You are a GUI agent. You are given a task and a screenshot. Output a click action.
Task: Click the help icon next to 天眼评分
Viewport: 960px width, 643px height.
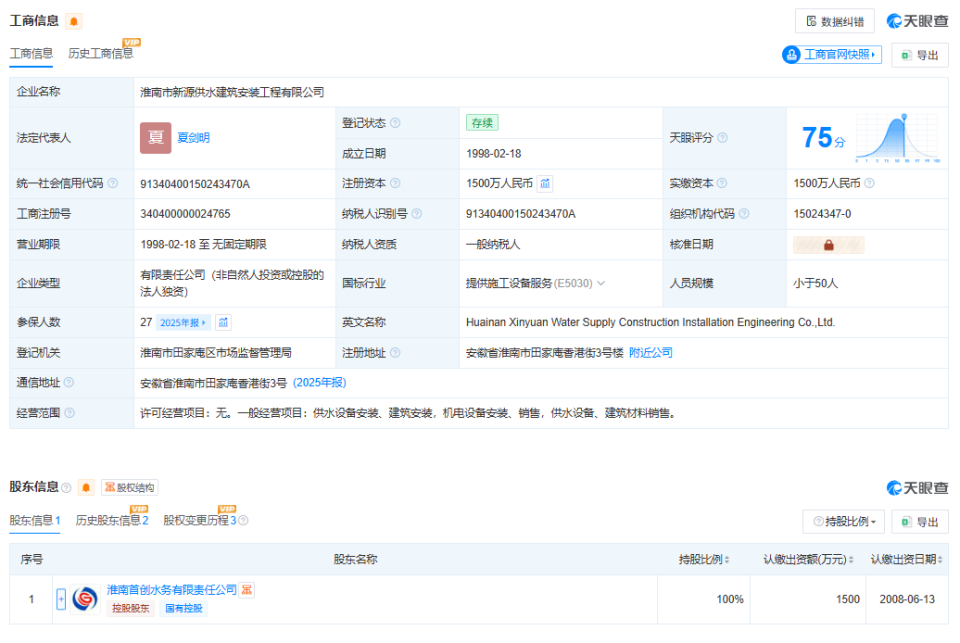click(722, 138)
